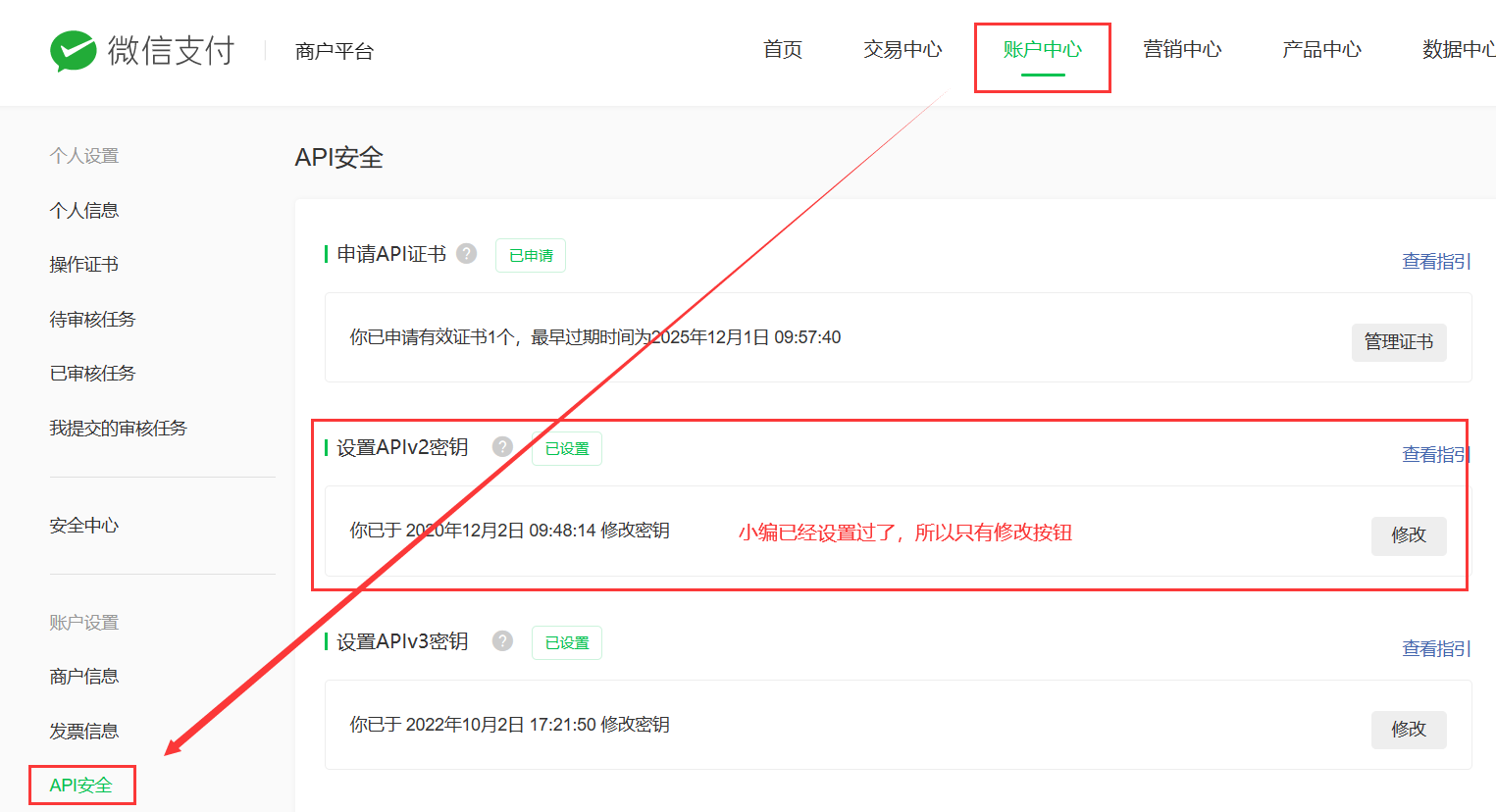Select 商户信息 under 账户设置
The height and width of the screenshot is (812, 1496).
tap(84, 677)
